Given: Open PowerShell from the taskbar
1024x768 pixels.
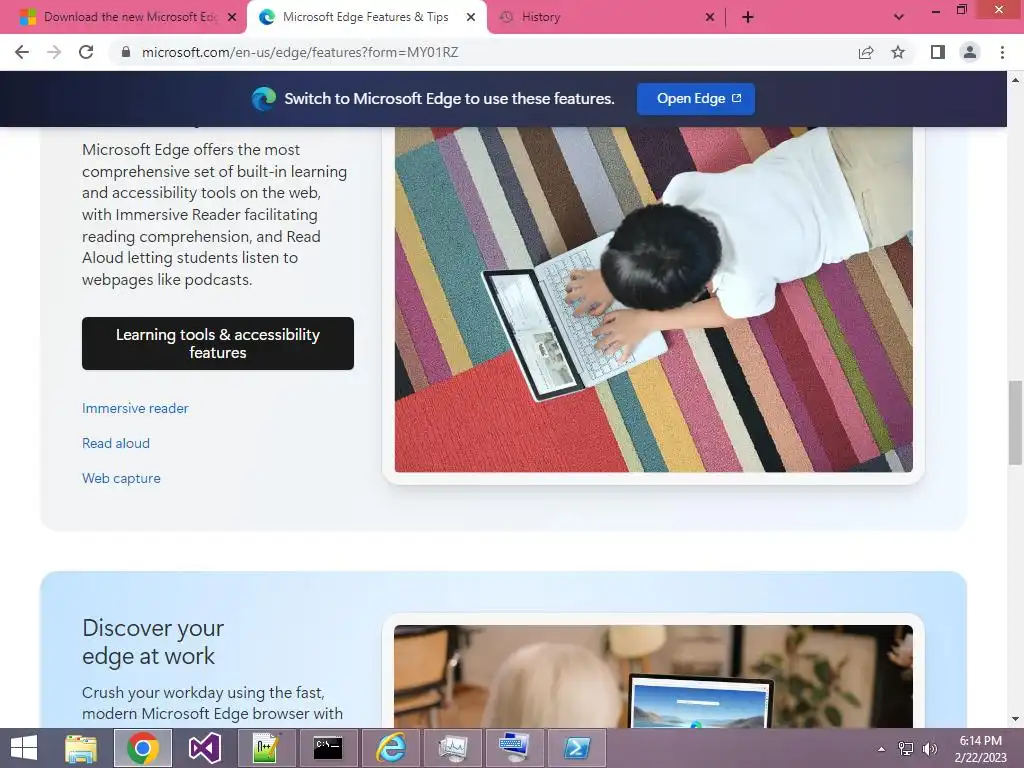Looking at the screenshot, I should pyautogui.click(x=576, y=748).
